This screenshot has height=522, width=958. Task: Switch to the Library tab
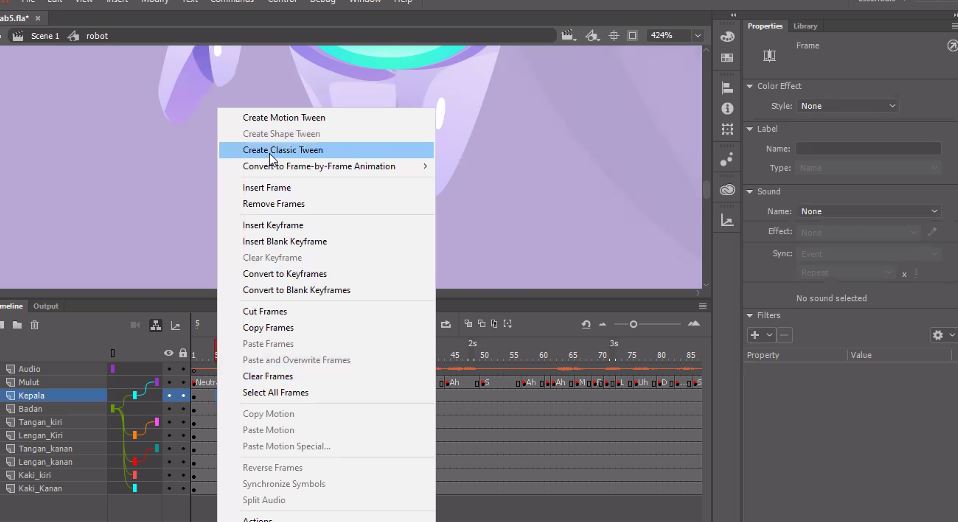pos(805,26)
